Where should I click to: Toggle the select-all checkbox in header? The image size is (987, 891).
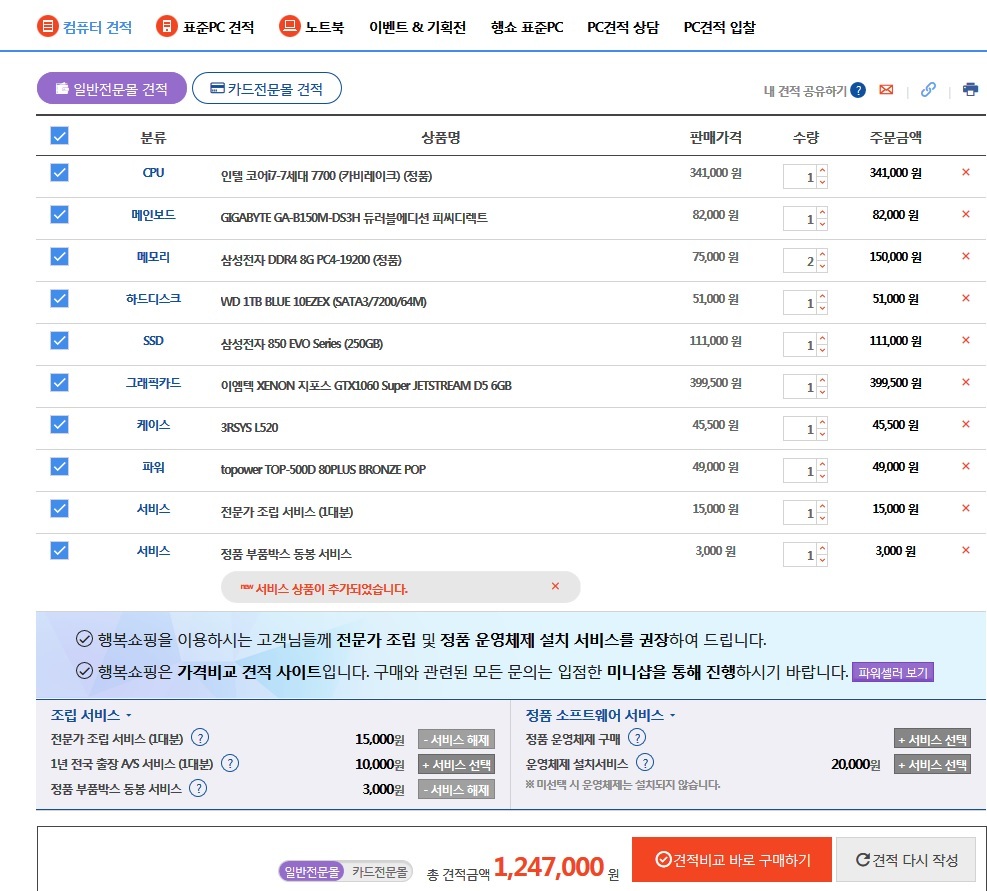(59, 136)
